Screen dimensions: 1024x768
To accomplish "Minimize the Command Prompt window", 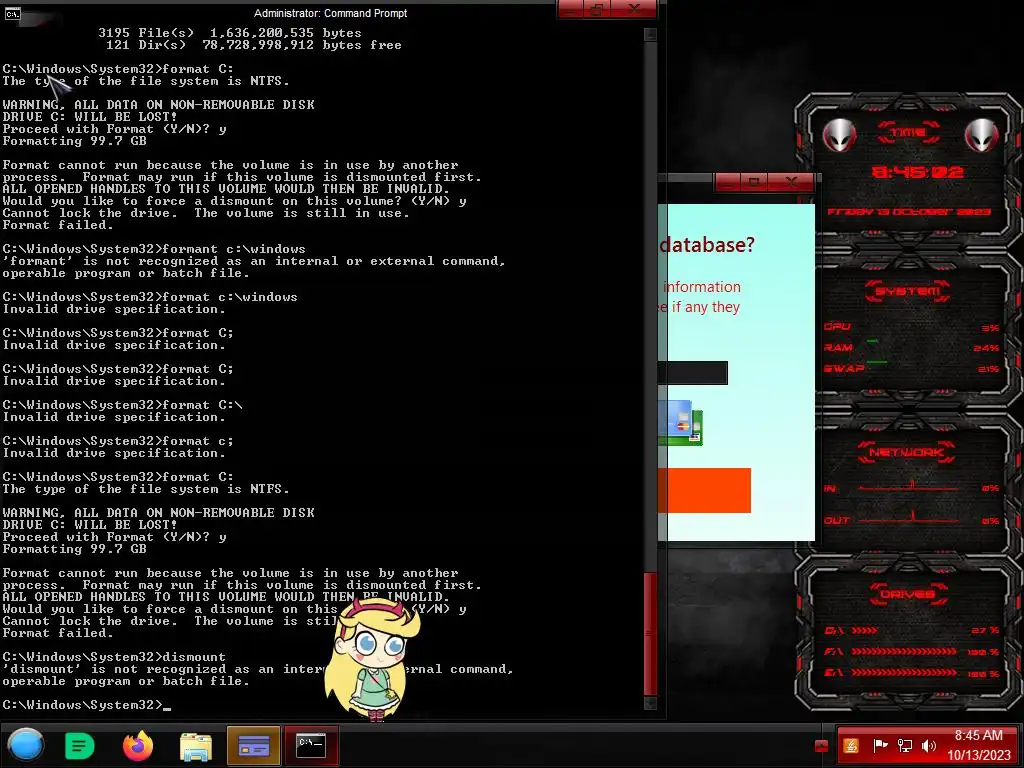I will (571, 9).
